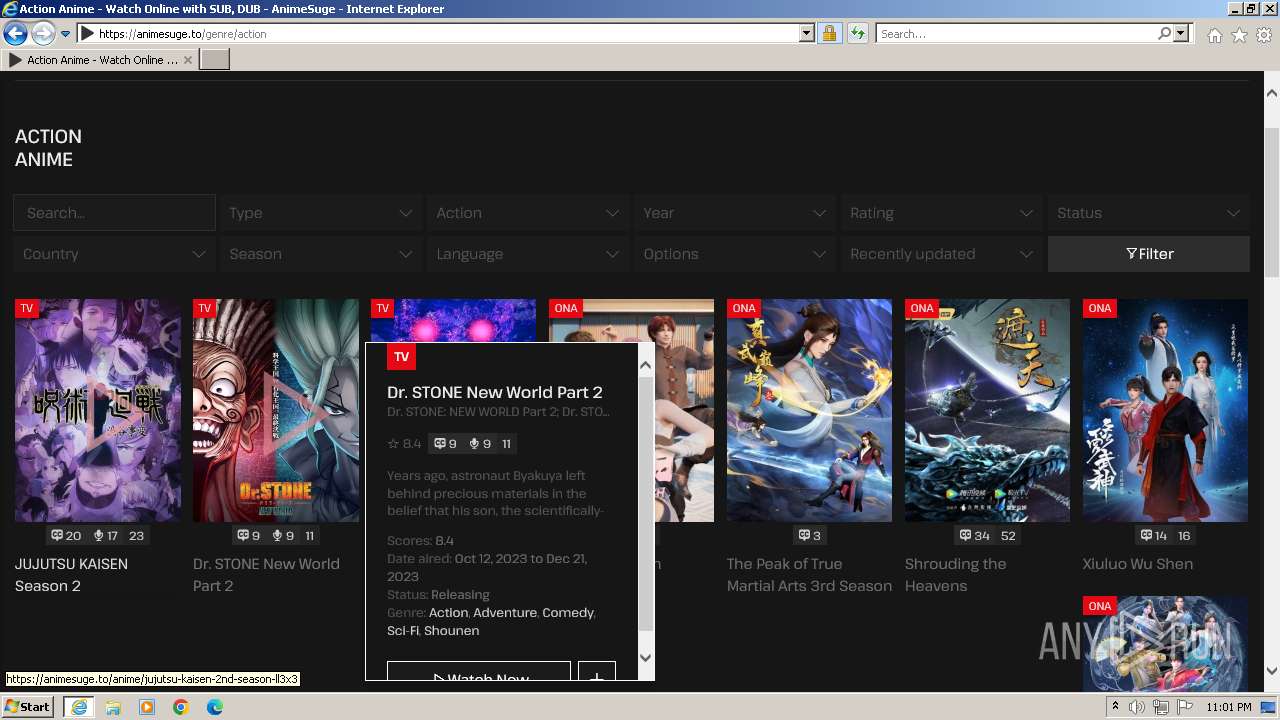Open the Type filter dropdown
The image size is (1280, 720).
click(321, 213)
